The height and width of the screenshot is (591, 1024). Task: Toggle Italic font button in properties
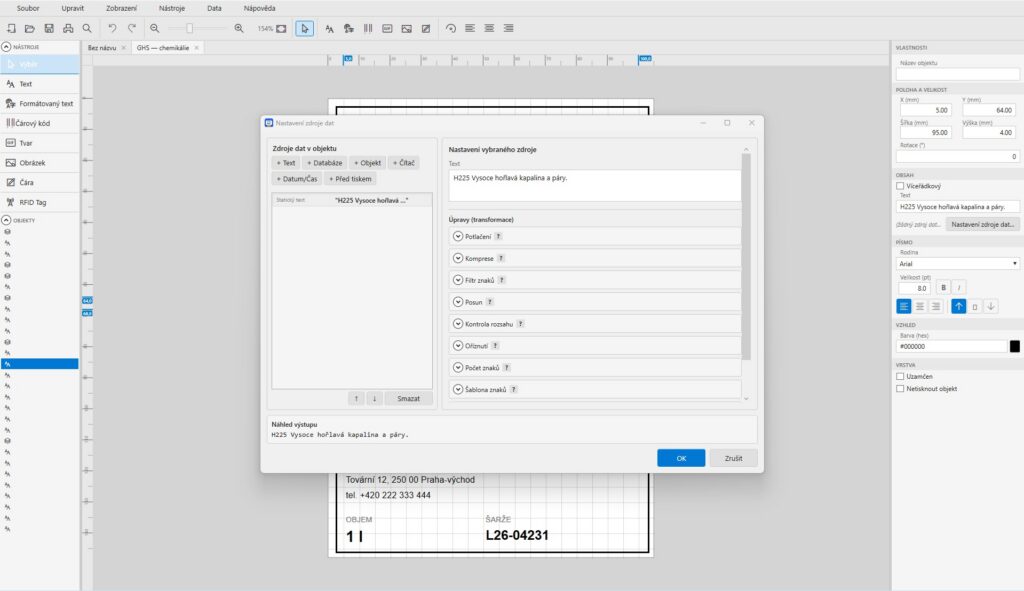[x=959, y=287]
